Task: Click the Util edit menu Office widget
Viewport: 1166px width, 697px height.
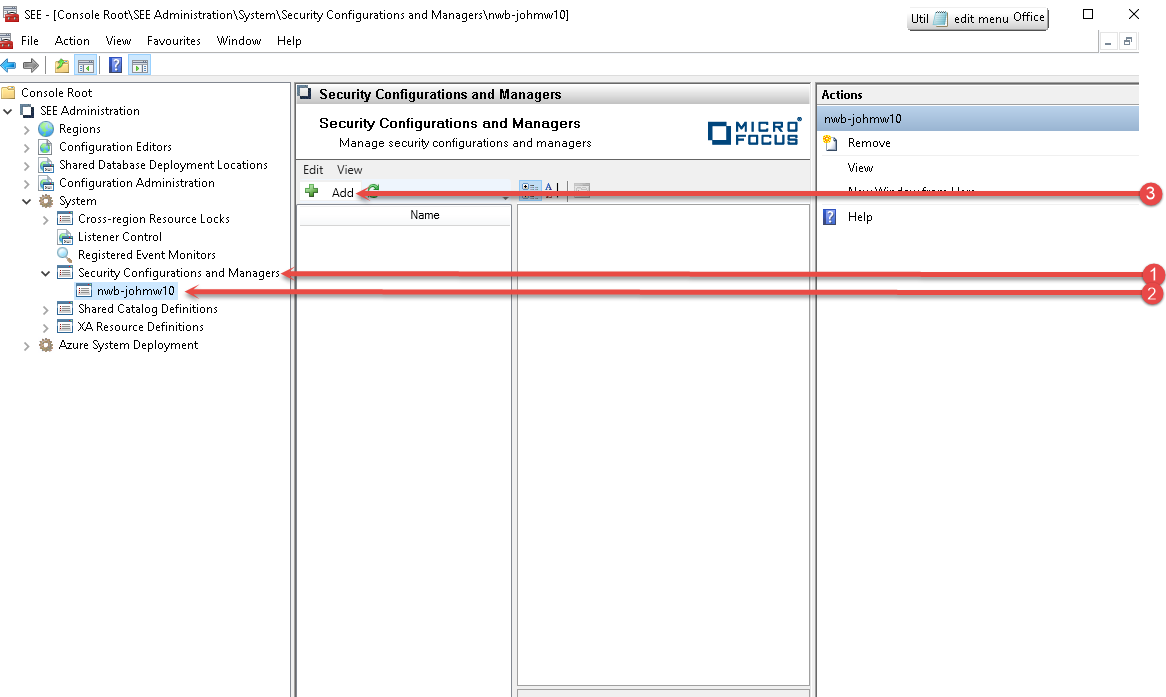Action: pyautogui.click(x=977, y=19)
